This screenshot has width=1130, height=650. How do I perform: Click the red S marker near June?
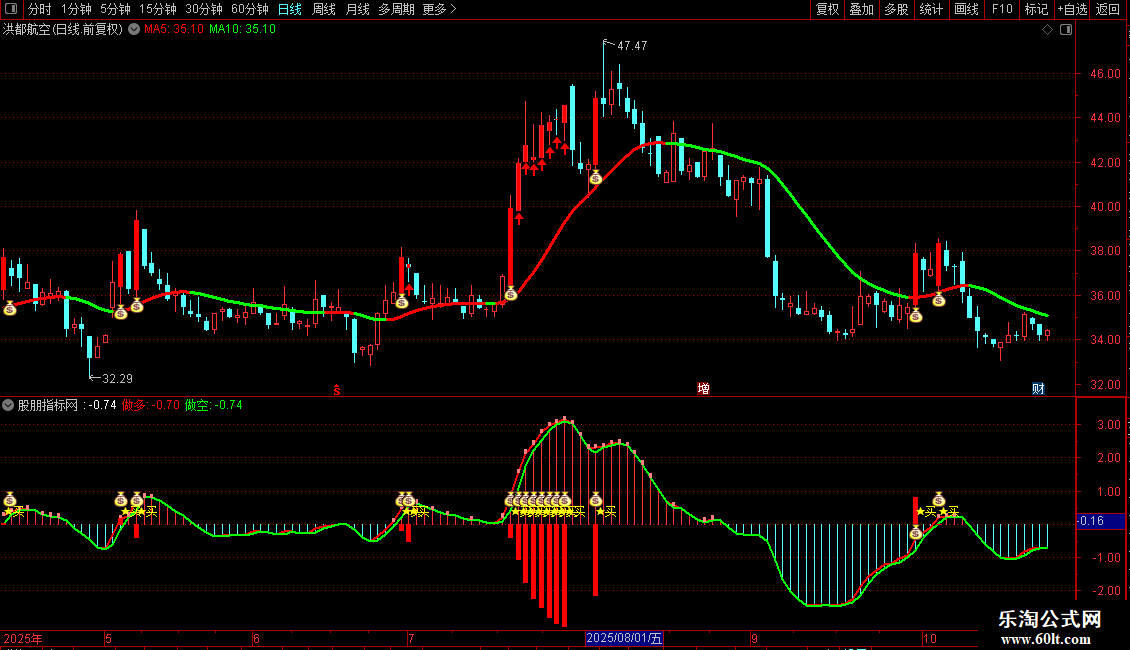click(x=337, y=390)
